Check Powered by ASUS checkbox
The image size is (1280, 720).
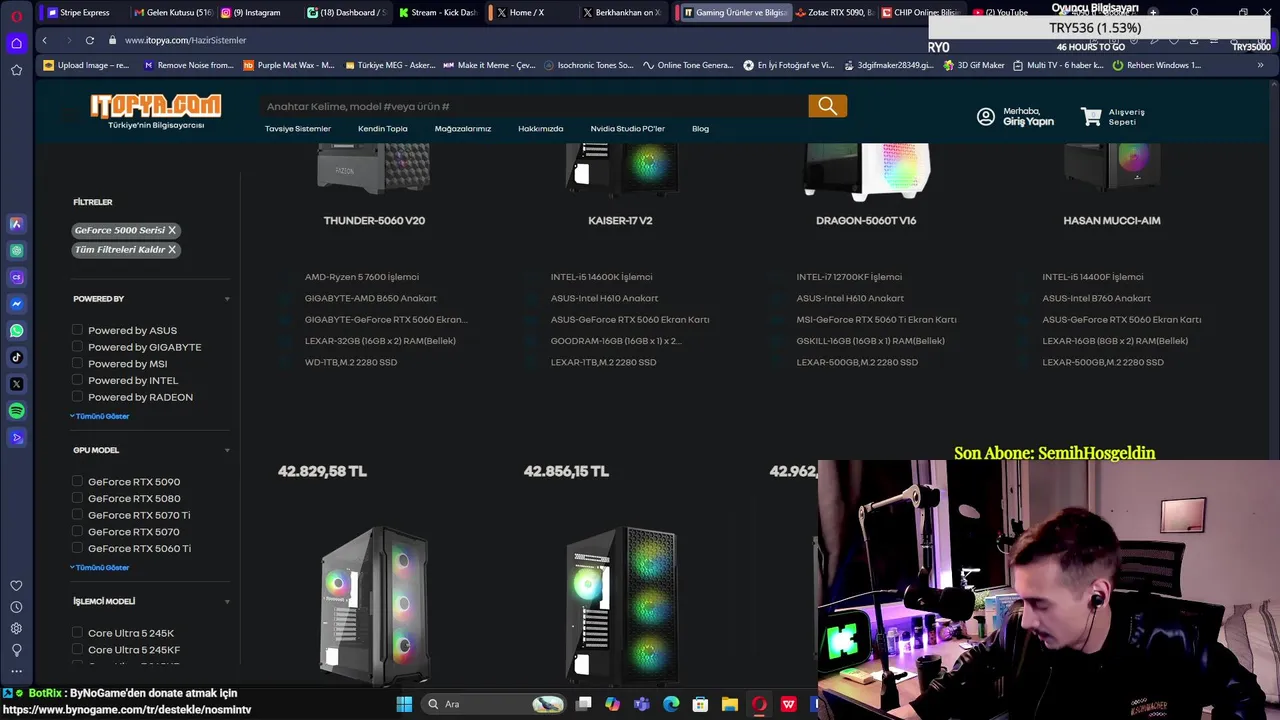pyautogui.click(x=77, y=330)
